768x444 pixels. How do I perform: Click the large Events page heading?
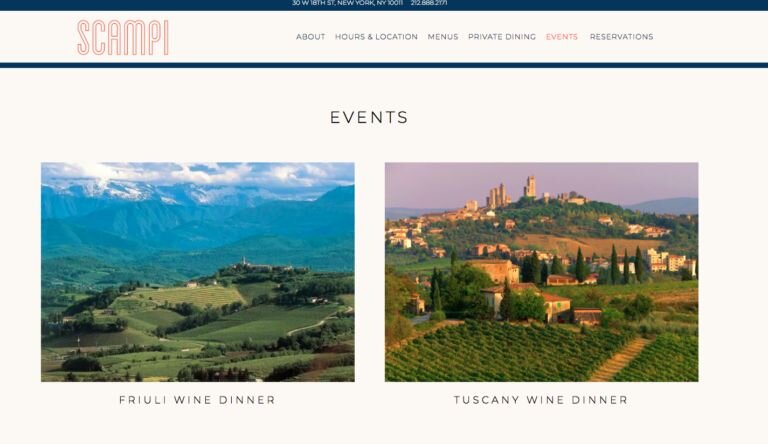(369, 118)
